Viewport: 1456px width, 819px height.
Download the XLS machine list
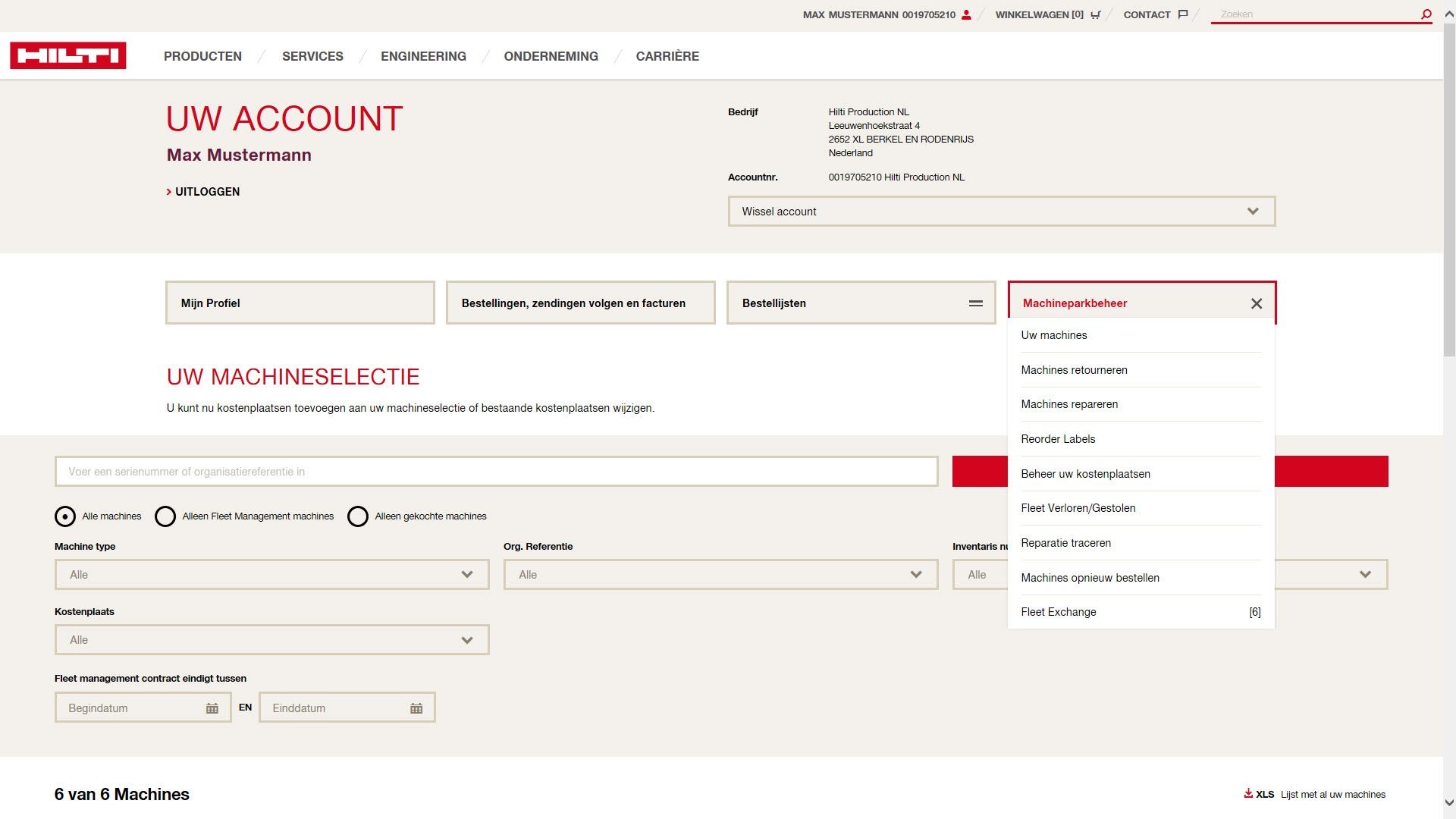pyautogui.click(x=1259, y=794)
